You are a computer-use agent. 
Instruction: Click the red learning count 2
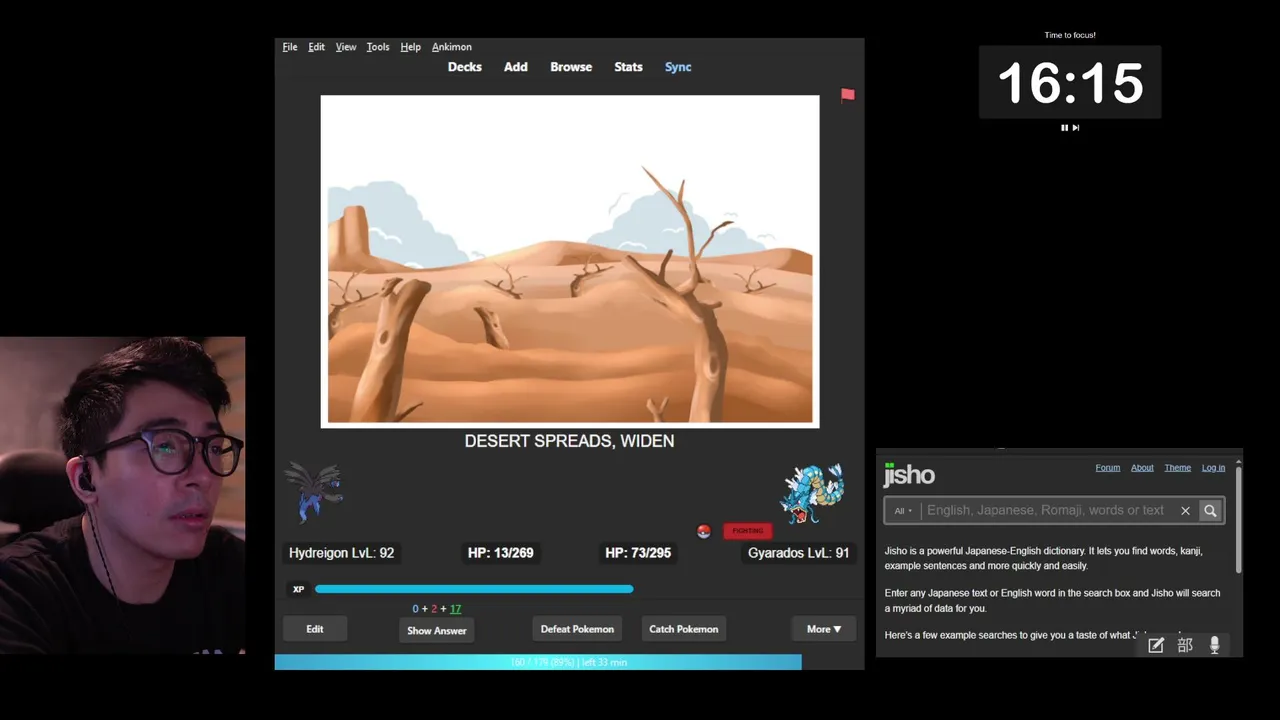tap(434, 609)
